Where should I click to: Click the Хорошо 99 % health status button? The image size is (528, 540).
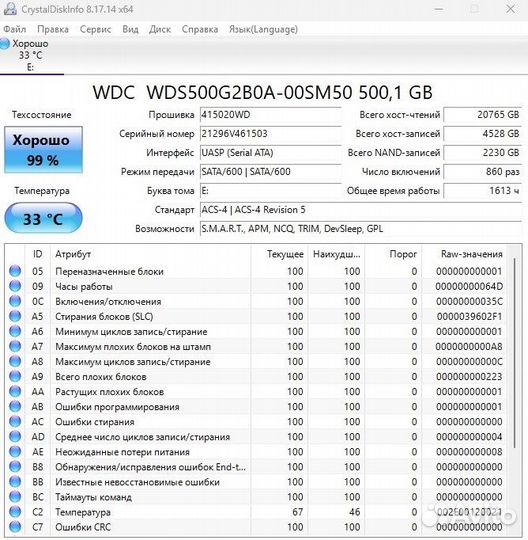pos(43,150)
